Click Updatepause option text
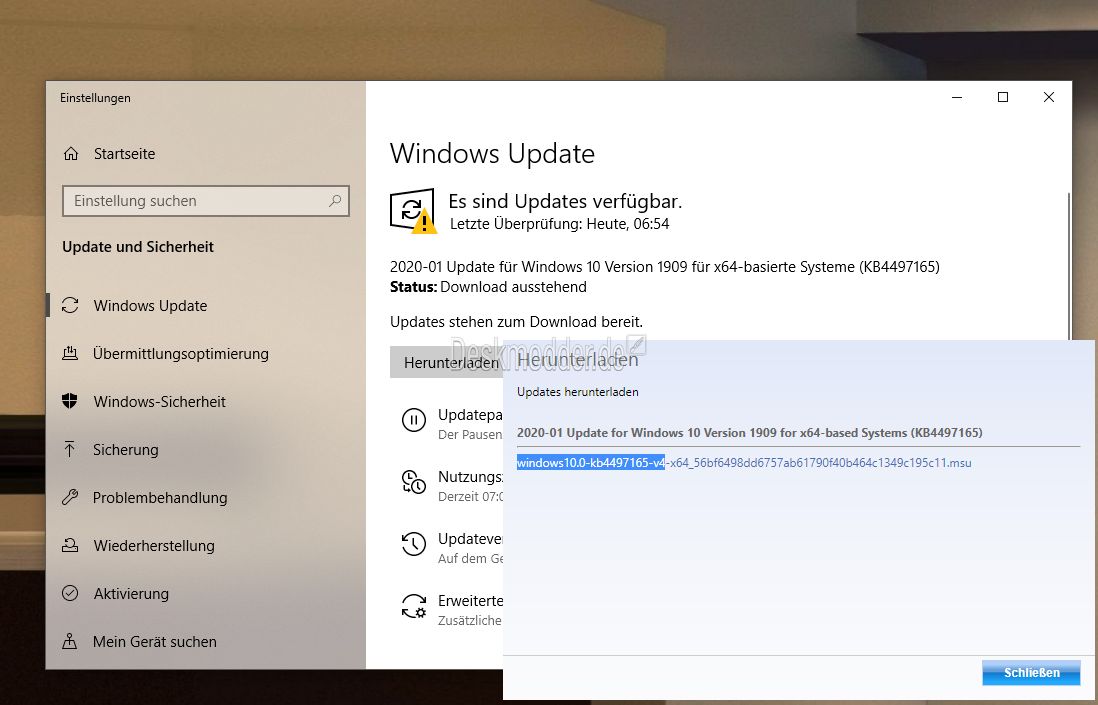 470,414
